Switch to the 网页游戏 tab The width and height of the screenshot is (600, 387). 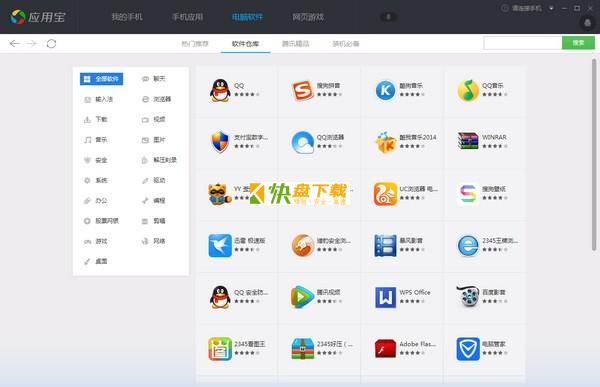308,17
